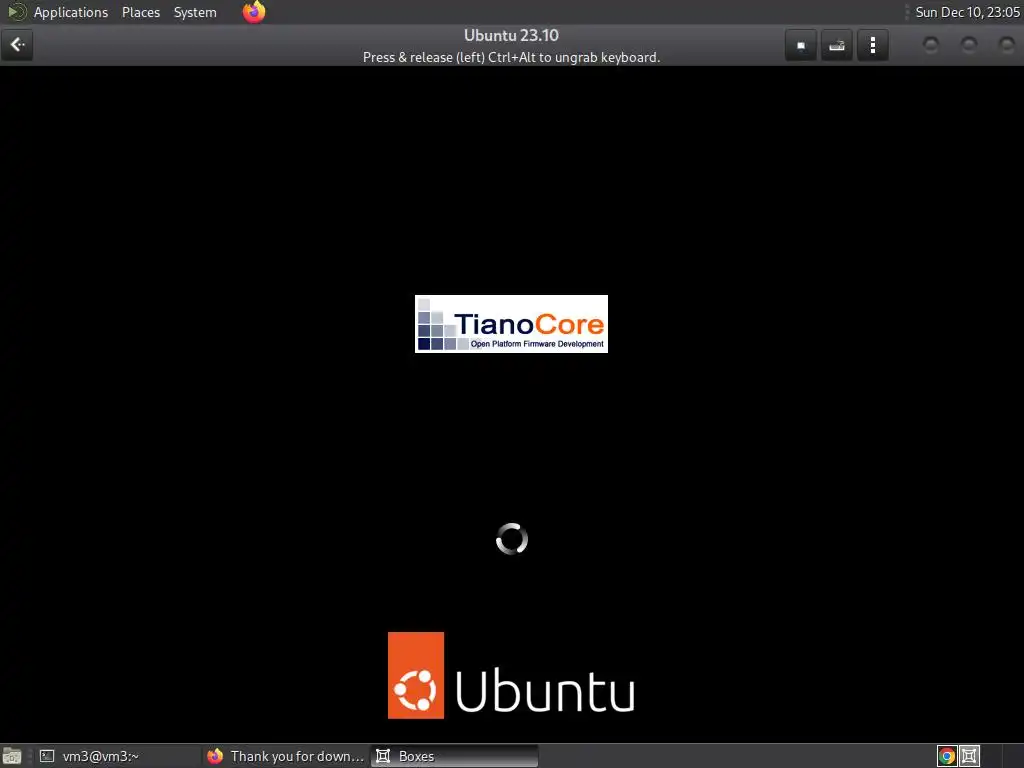Click the last window control button
The image size is (1024, 768).
click(1007, 45)
